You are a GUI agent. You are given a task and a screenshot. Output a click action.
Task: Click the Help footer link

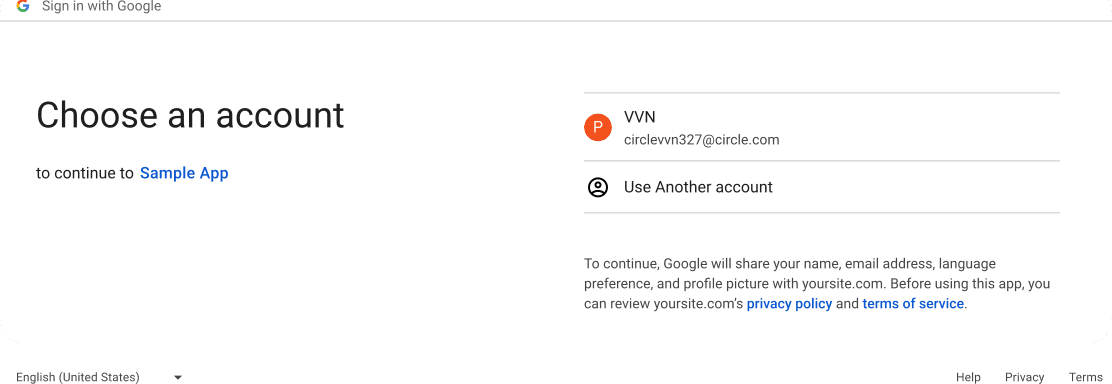[968, 377]
